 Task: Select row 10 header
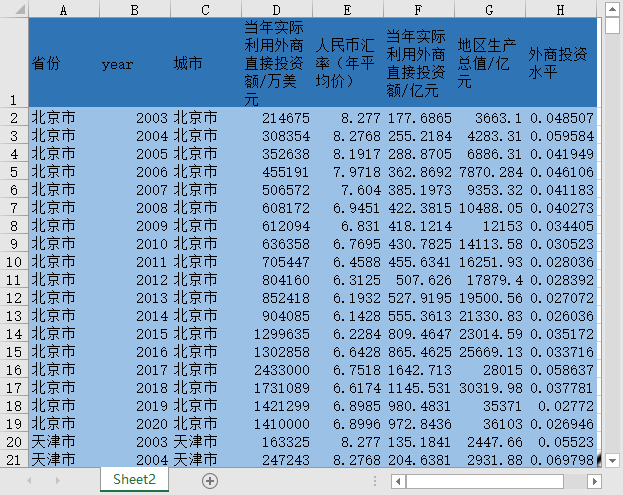[x=14, y=262]
